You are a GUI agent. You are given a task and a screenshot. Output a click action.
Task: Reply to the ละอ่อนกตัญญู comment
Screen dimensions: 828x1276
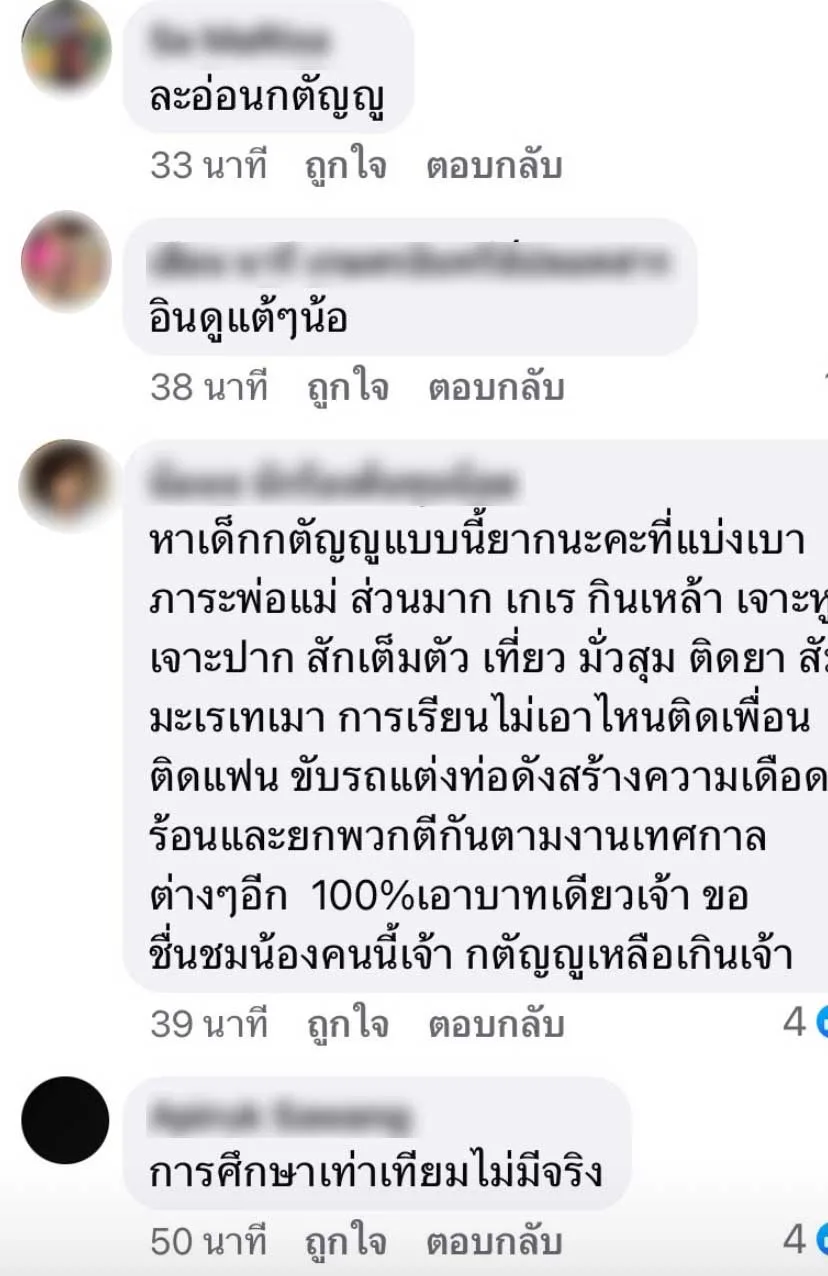[x=495, y=166]
